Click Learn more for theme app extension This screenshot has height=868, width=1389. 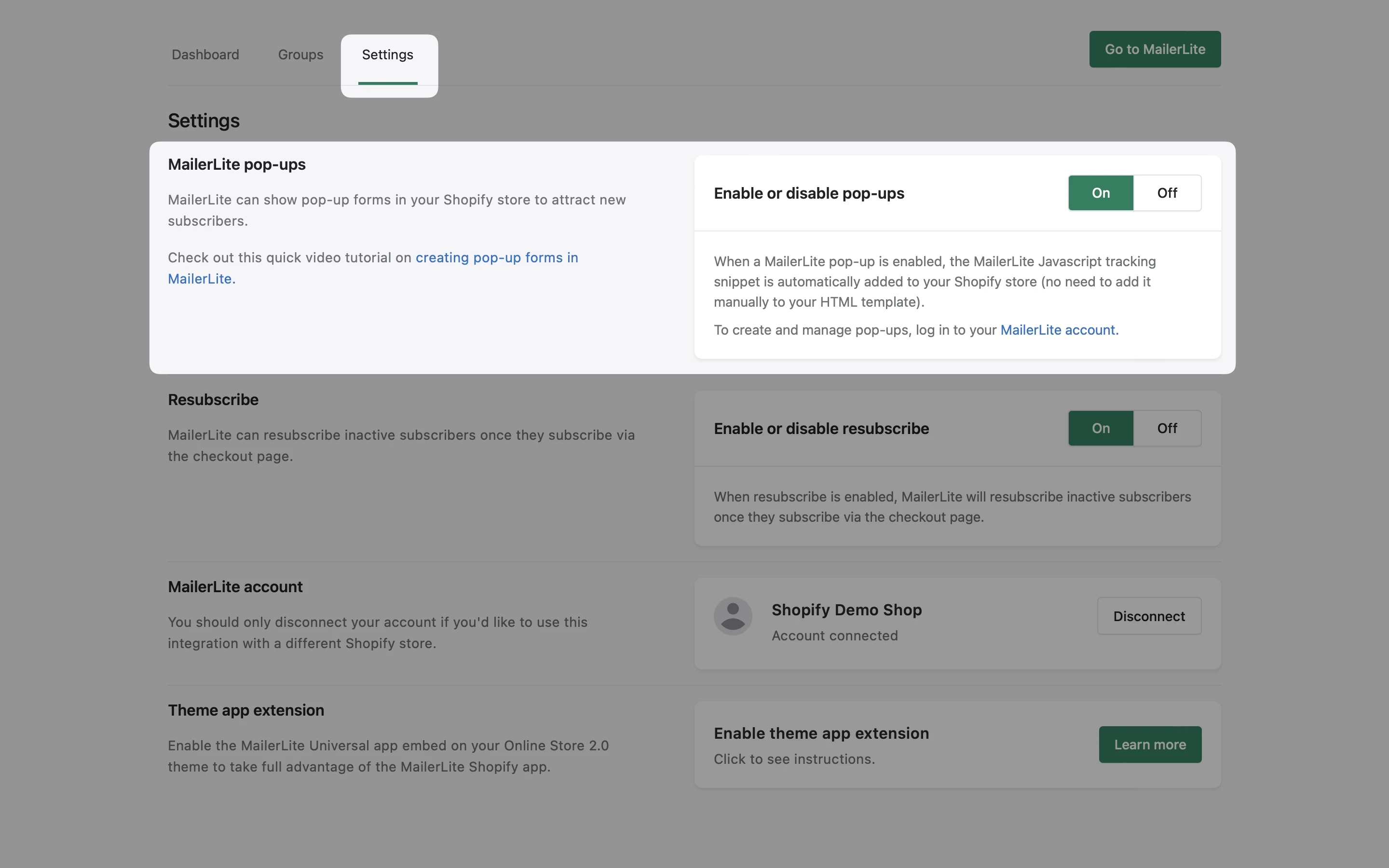1150,745
